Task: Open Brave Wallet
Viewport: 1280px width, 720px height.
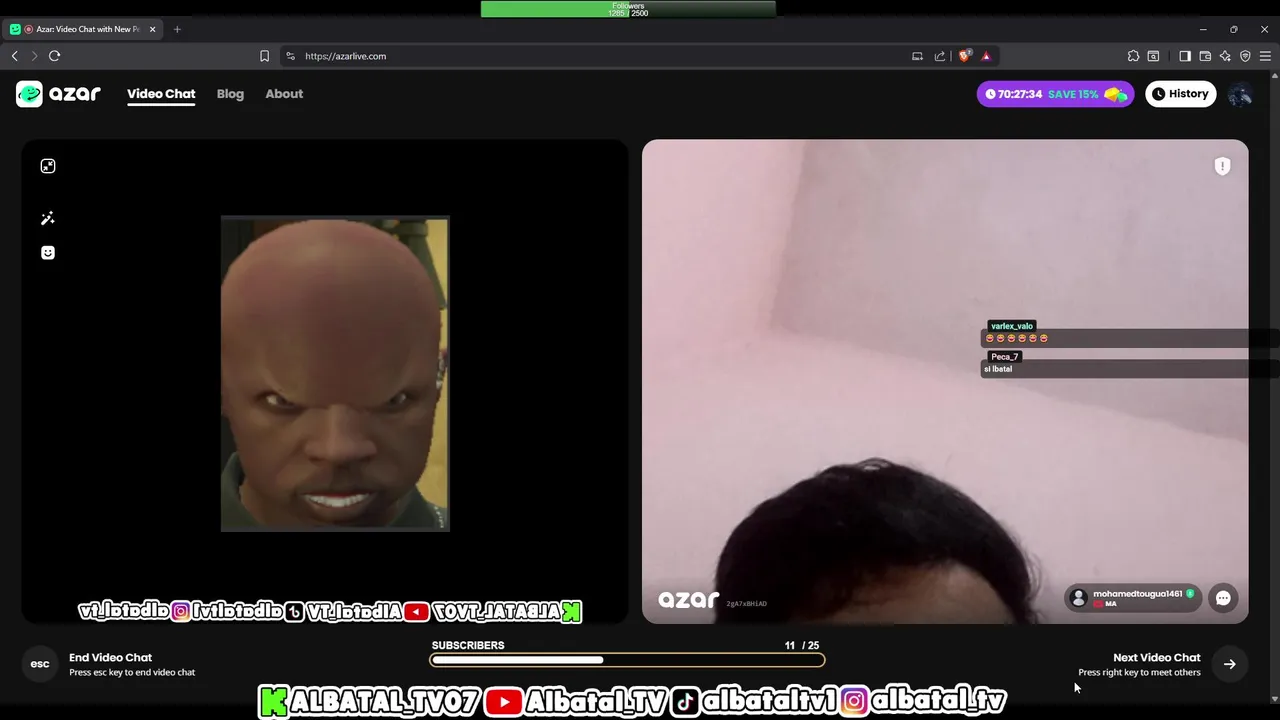Action: [x=1205, y=56]
